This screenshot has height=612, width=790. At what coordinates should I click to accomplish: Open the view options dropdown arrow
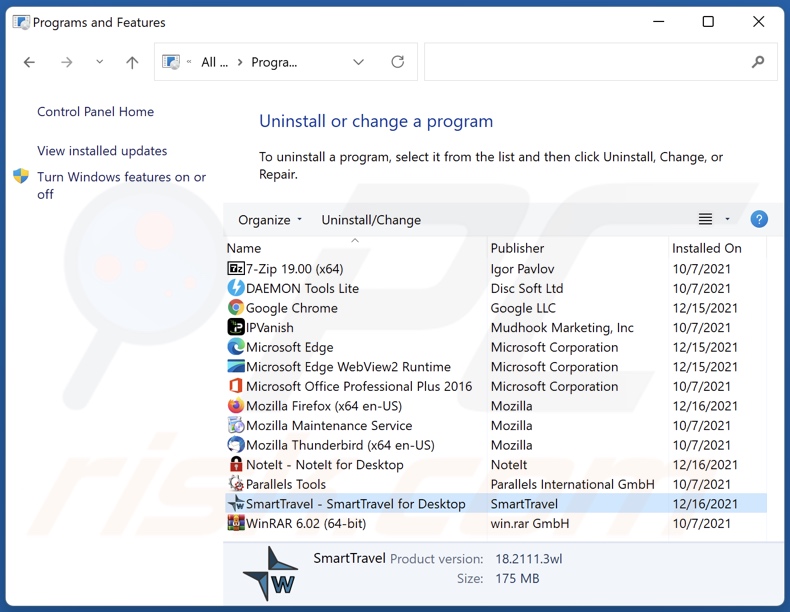click(727, 219)
